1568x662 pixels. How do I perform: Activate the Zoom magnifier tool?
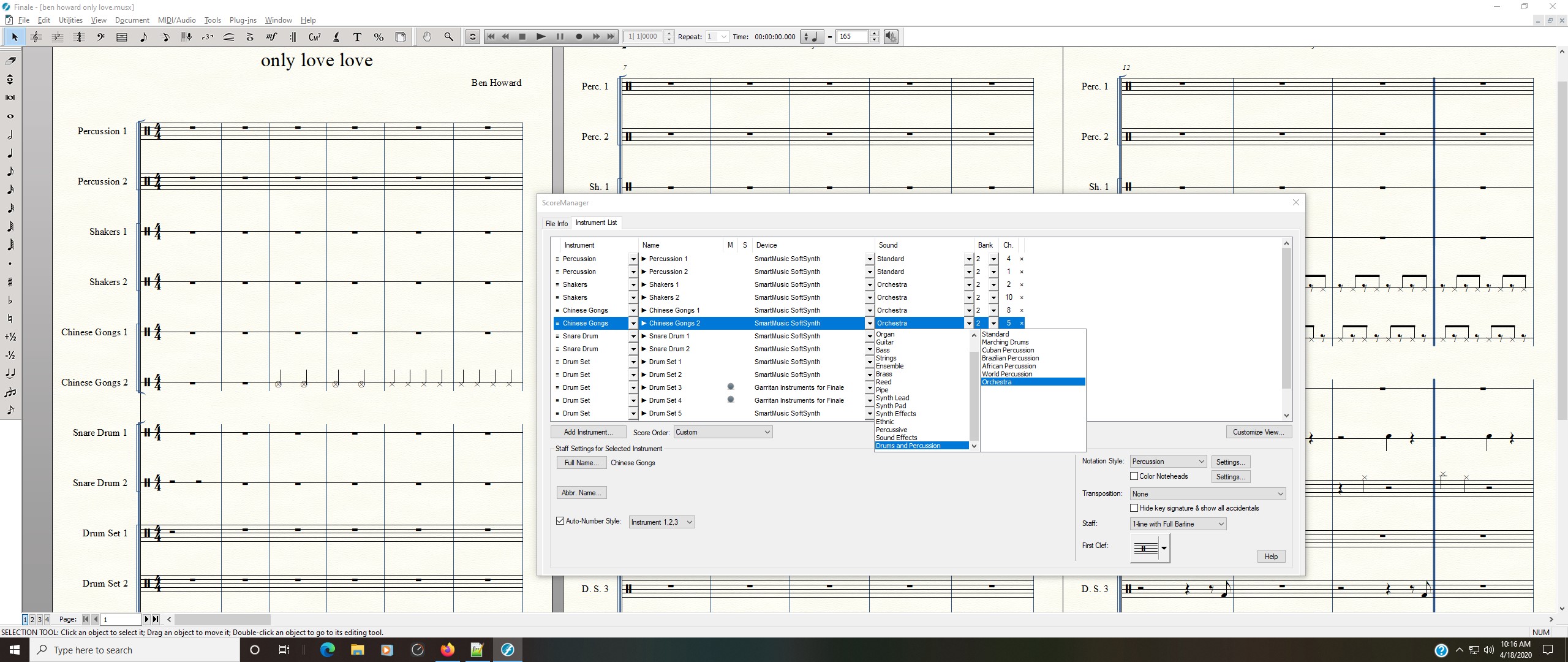point(448,37)
